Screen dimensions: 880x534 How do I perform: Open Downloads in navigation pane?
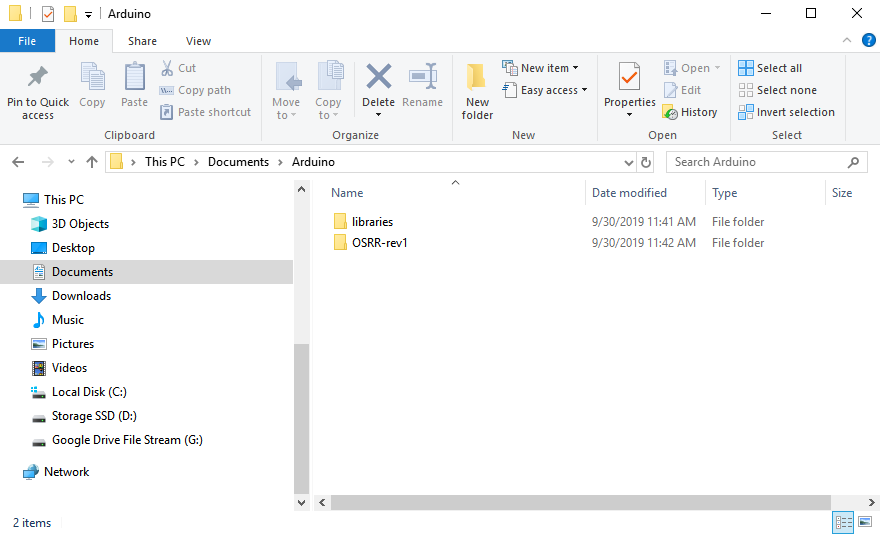[71, 296]
